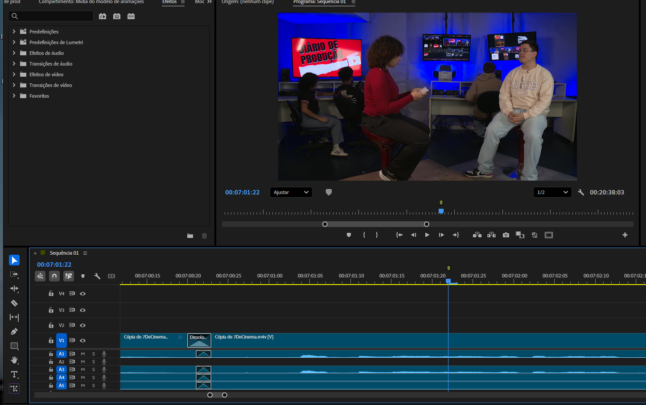Choose the Type text tool
646x405 pixels.
[14, 374]
